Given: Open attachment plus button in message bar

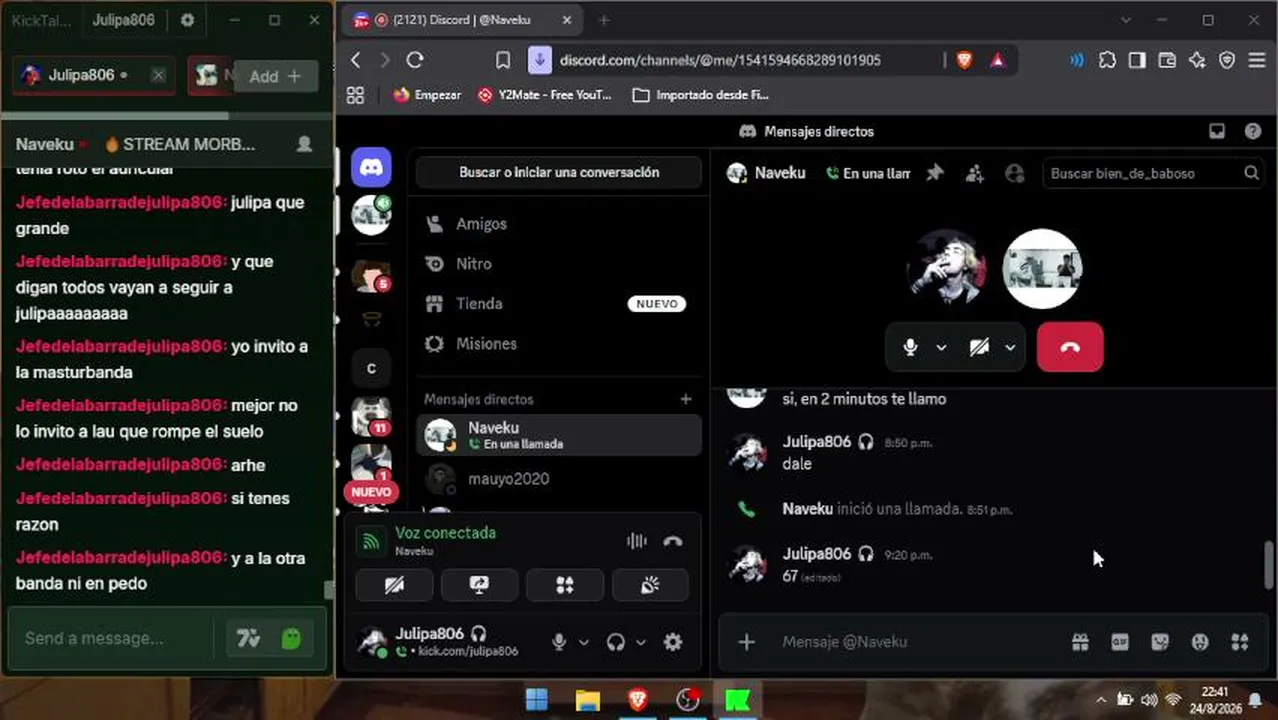Looking at the screenshot, I should (746, 642).
